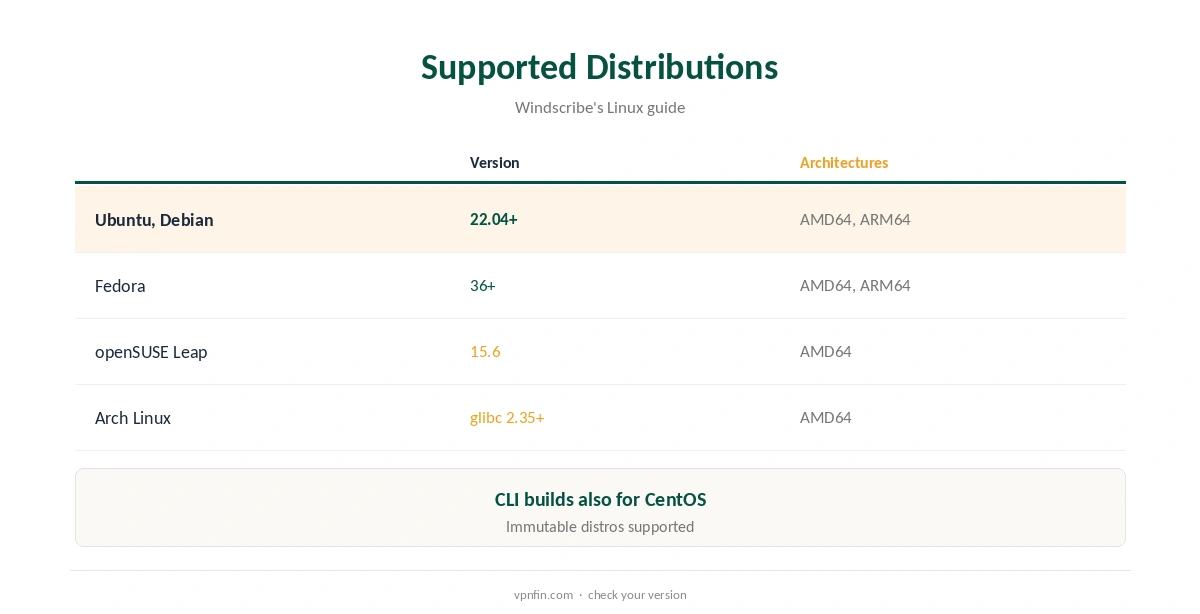Select the Windscribe's Linux guide subtitle
The image size is (1200, 614).
[600, 107]
